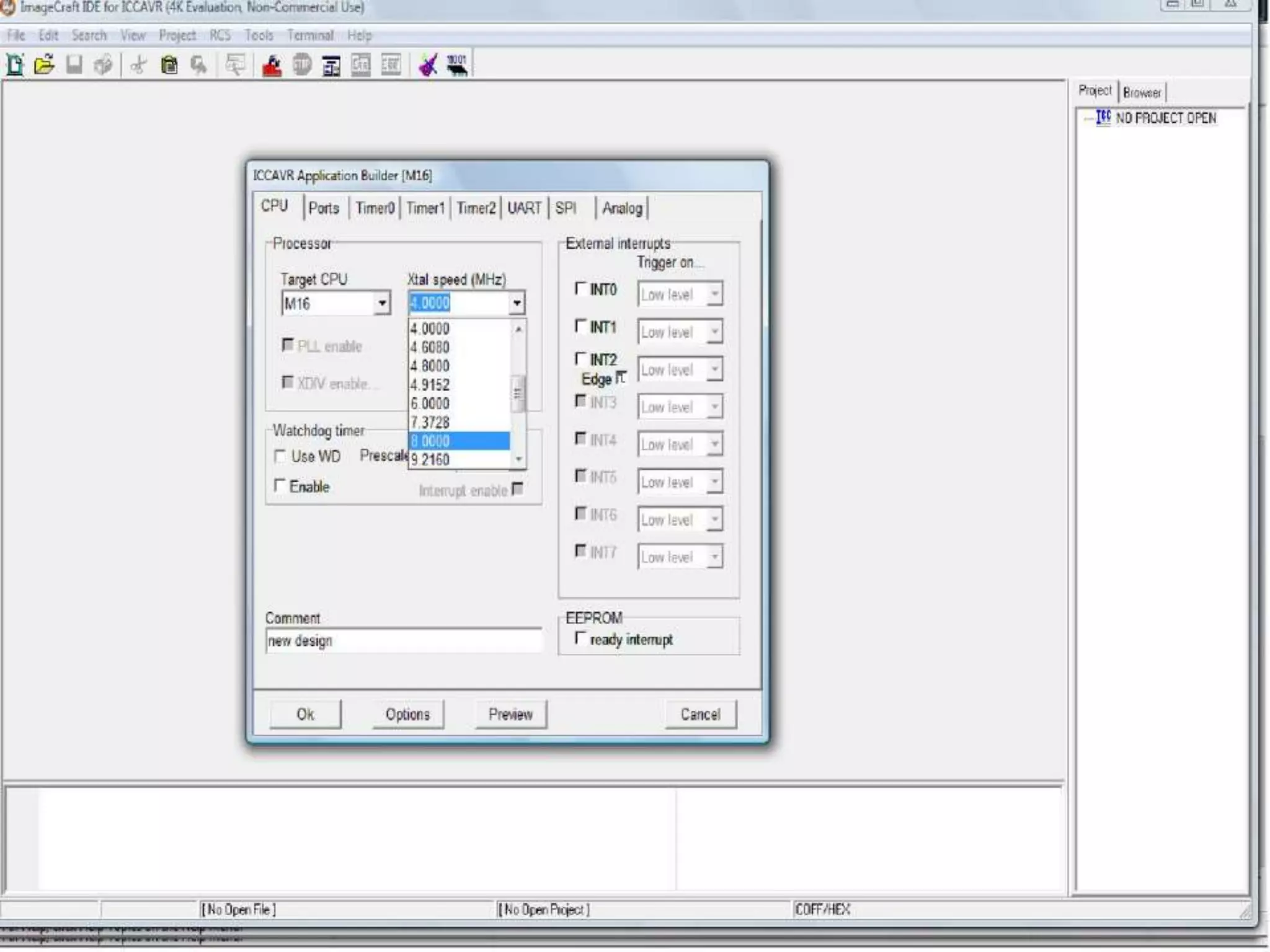
Task: Collapse the Xtal speed dropdown arrow
Action: click(517, 304)
